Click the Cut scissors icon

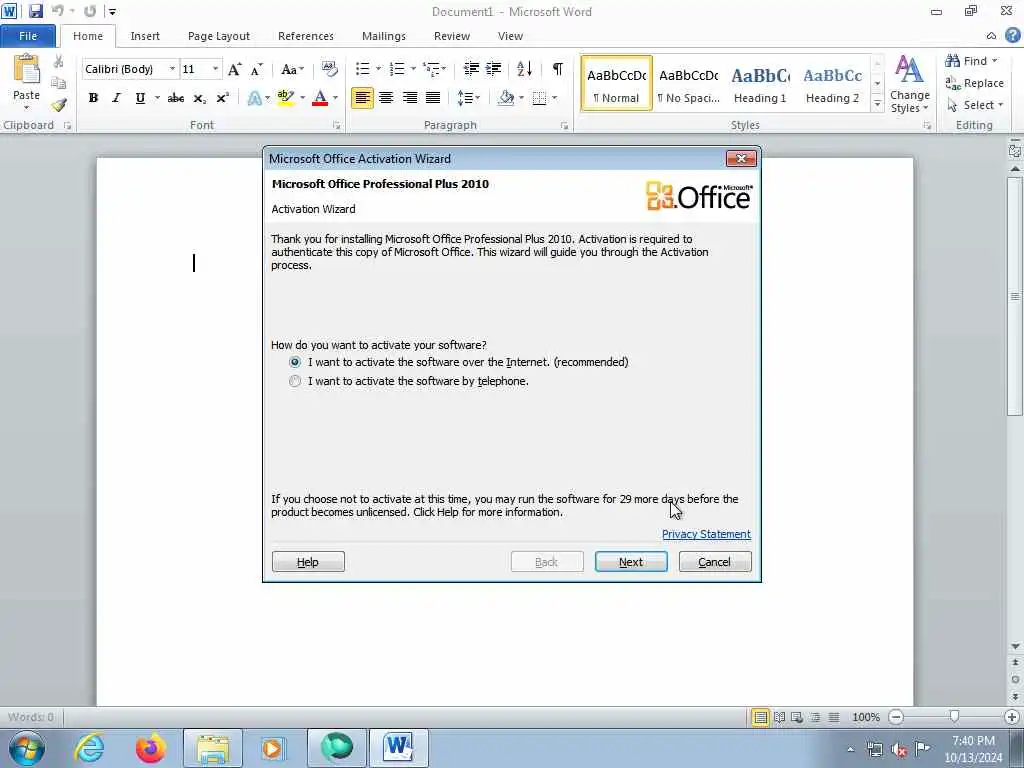58,62
